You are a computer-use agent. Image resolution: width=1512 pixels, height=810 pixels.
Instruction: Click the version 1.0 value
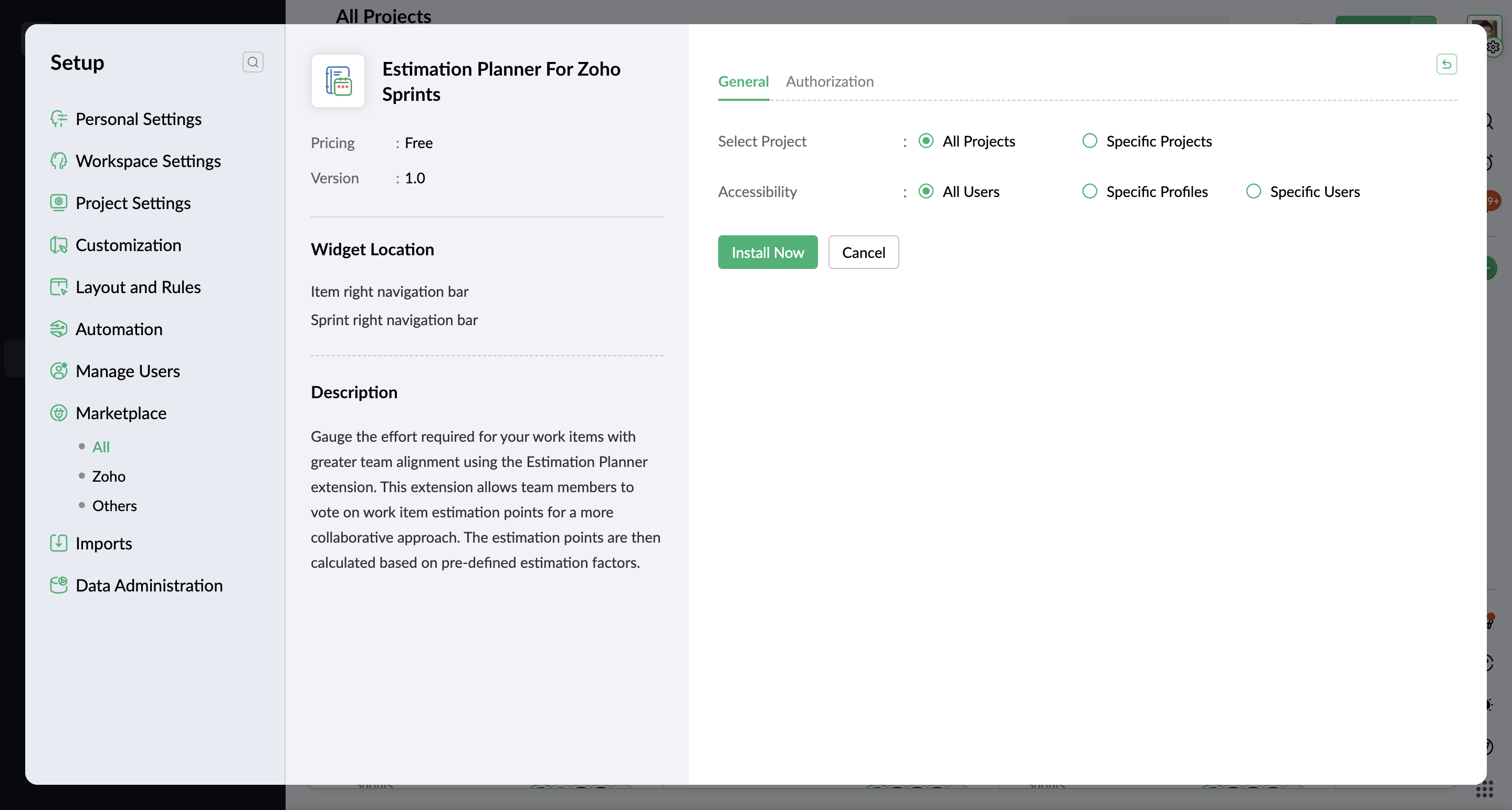pyautogui.click(x=415, y=178)
